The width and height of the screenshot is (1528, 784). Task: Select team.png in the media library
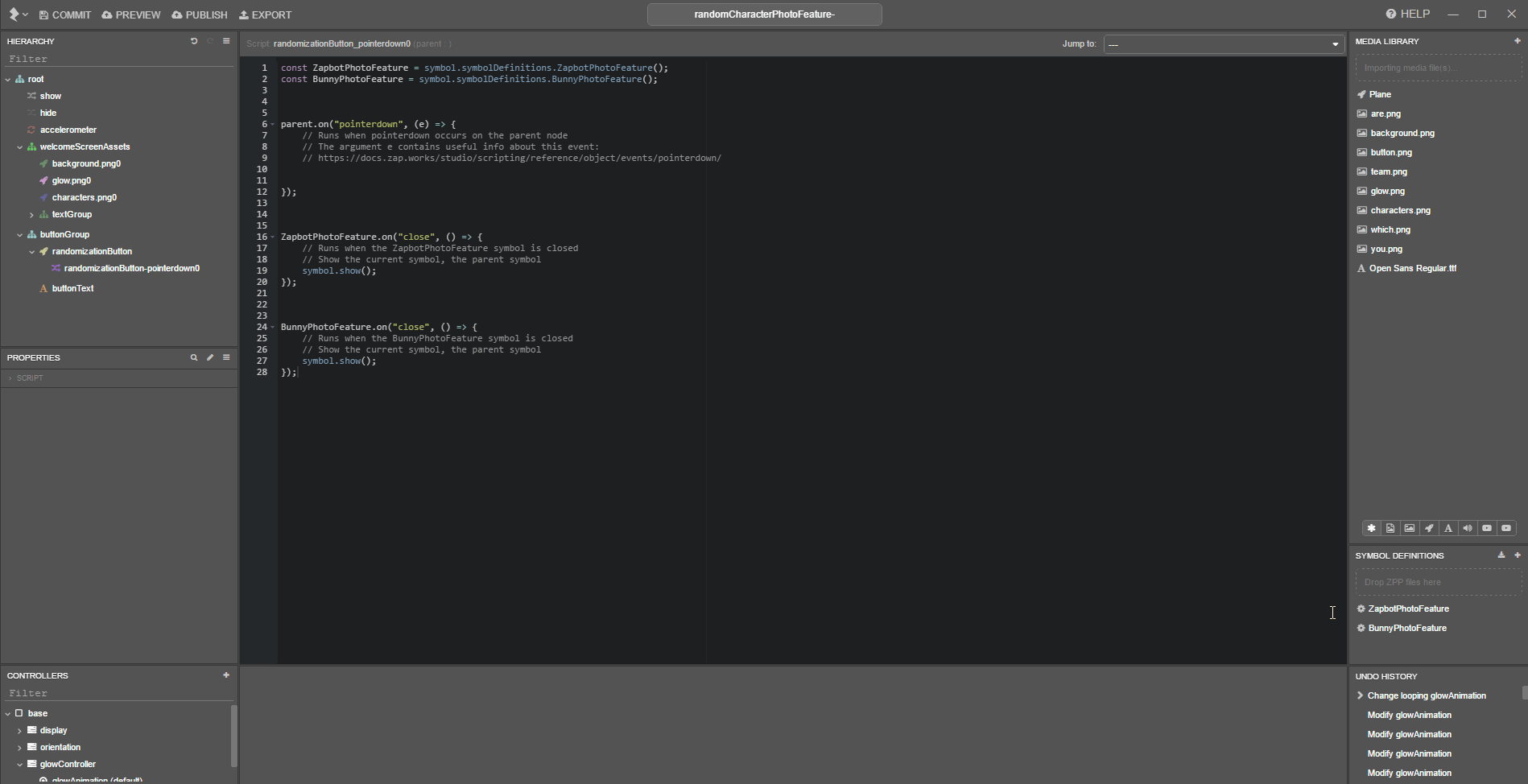[1389, 171]
